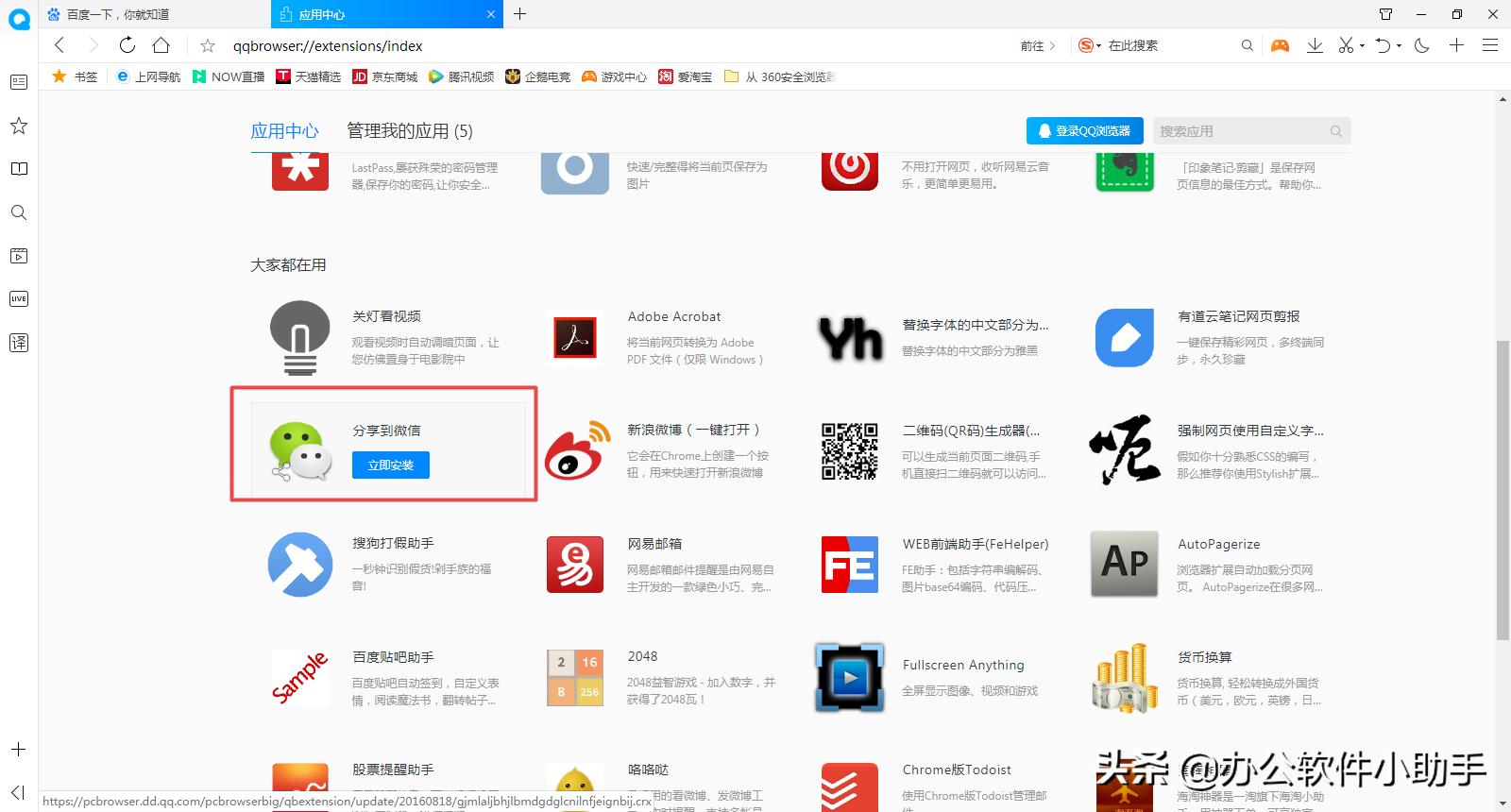Click the search box magnifier icon
This screenshot has height=812, width=1511.
point(1247,45)
